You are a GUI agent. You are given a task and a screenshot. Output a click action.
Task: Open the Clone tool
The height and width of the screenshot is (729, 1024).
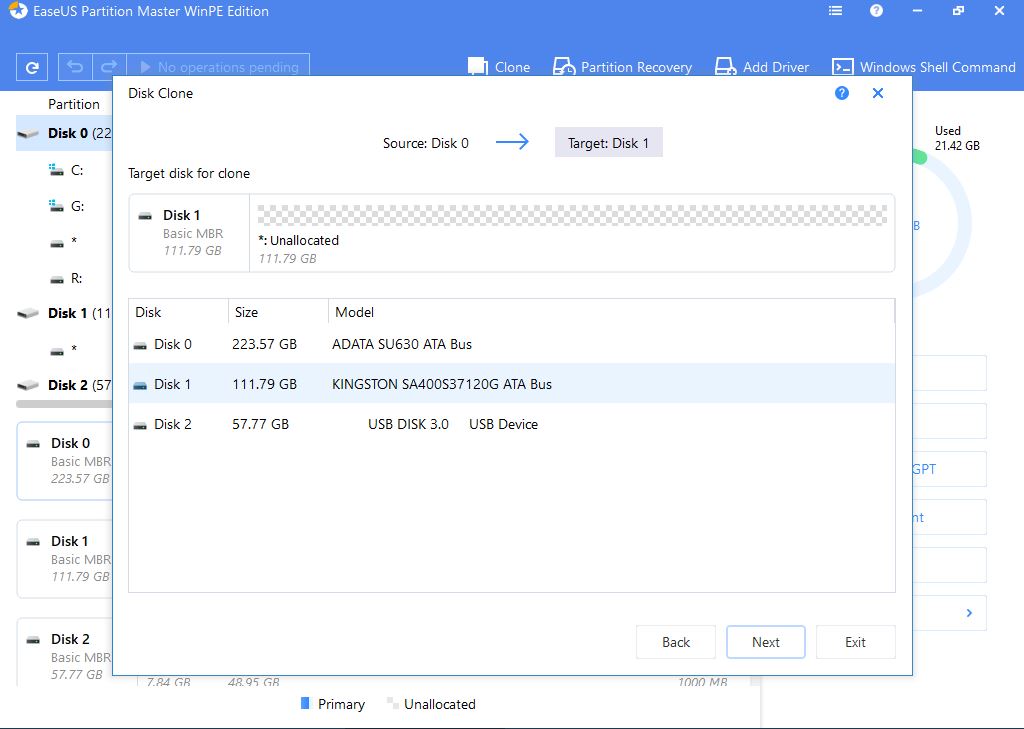pyautogui.click(x=499, y=67)
